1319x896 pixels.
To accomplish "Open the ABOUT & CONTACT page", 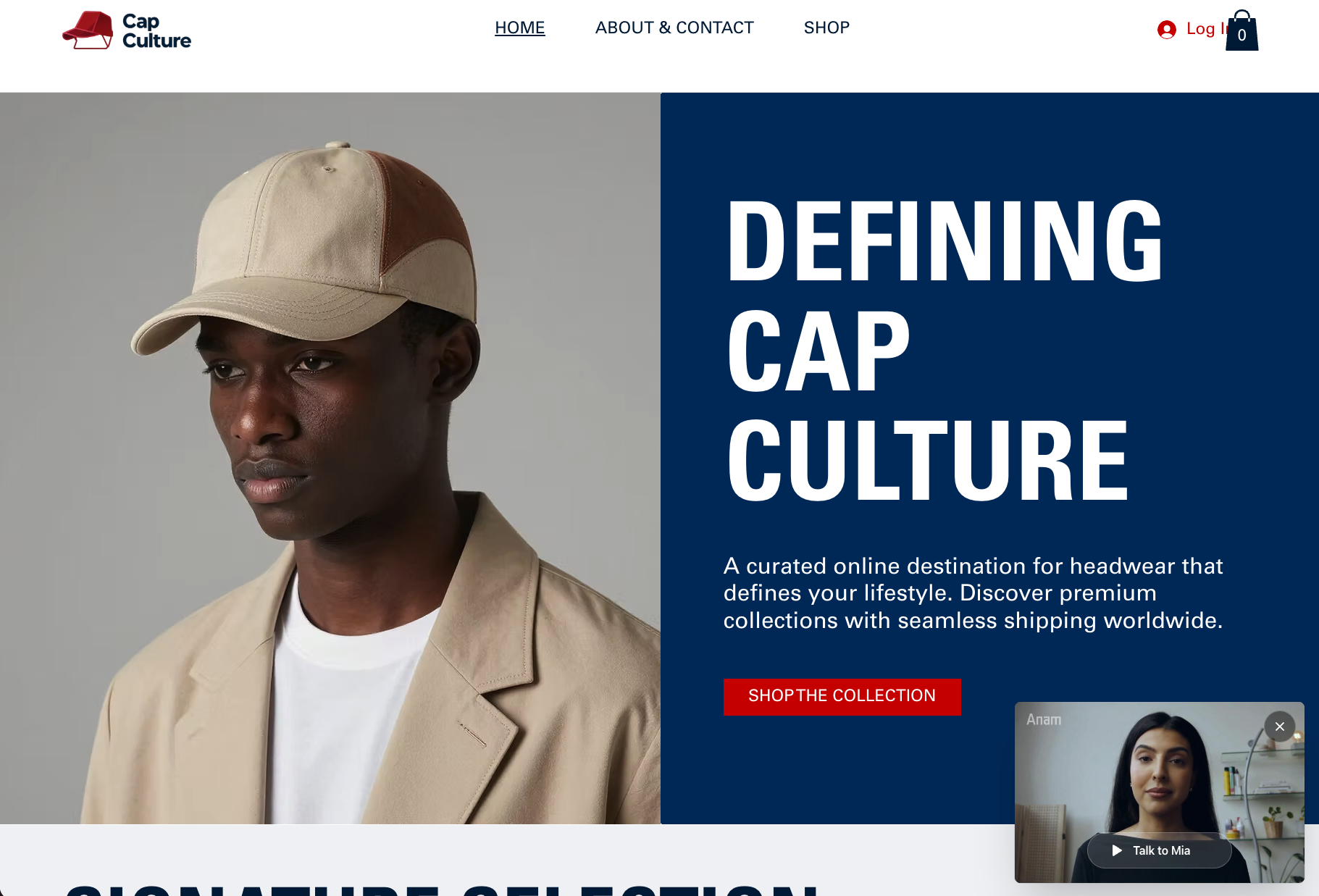I will tap(674, 28).
